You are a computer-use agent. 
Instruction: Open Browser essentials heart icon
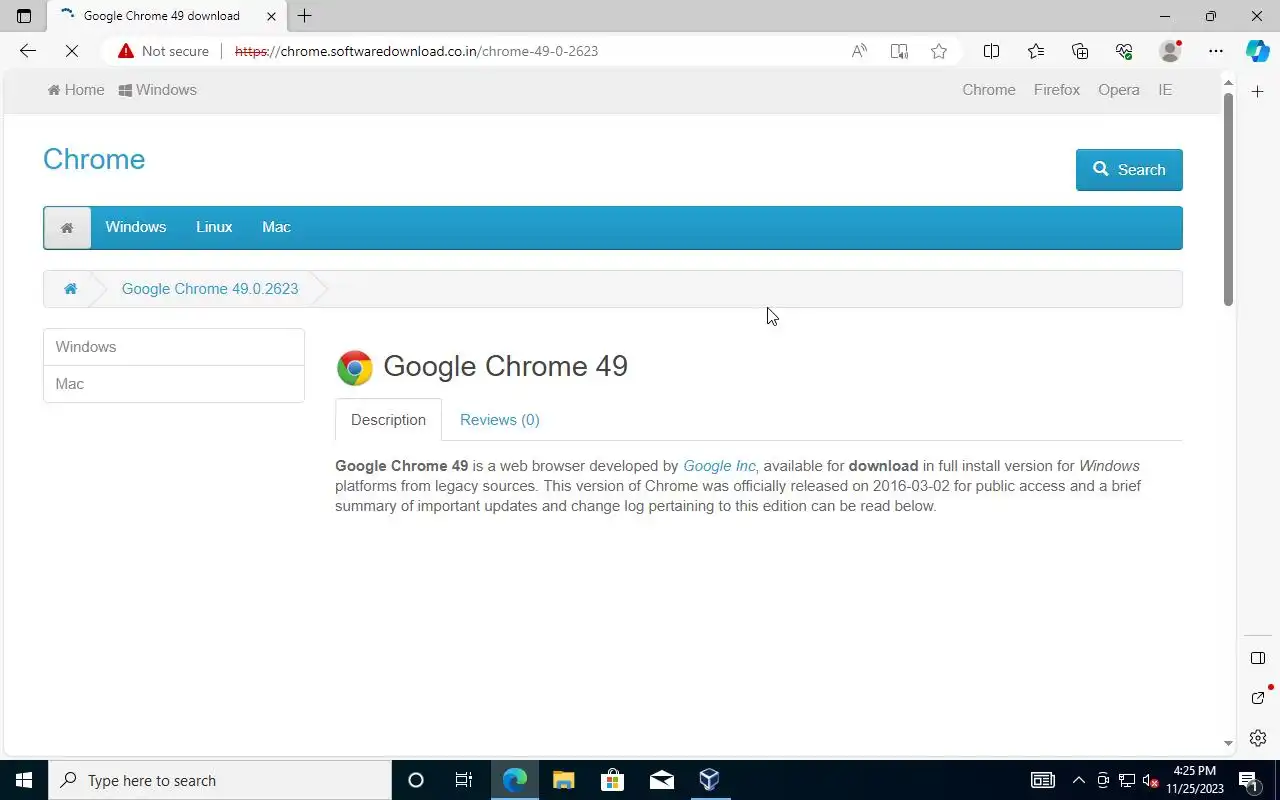click(1124, 51)
